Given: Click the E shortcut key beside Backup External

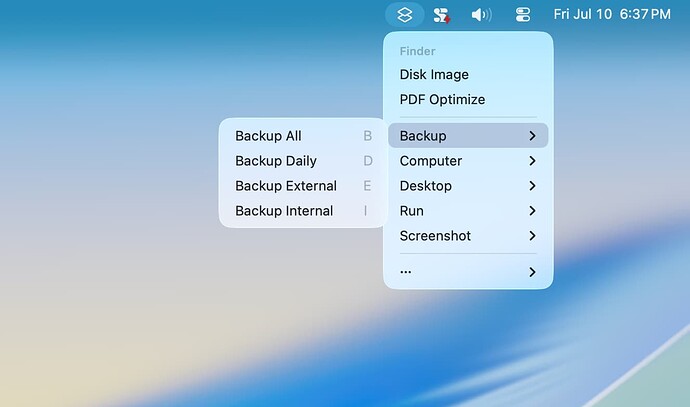Looking at the screenshot, I should [x=367, y=186].
